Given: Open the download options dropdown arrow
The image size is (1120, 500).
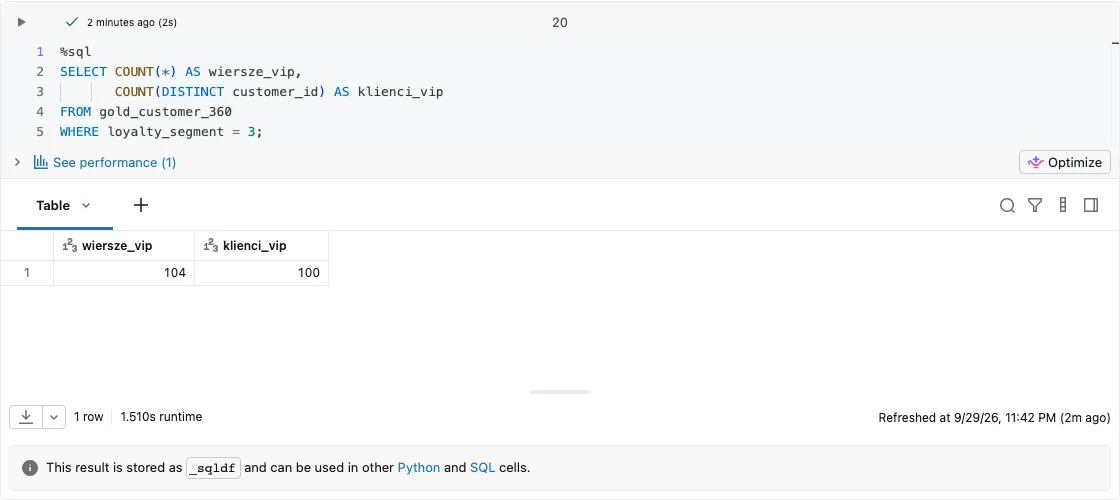Looking at the screenshot, I should (54, 417).
